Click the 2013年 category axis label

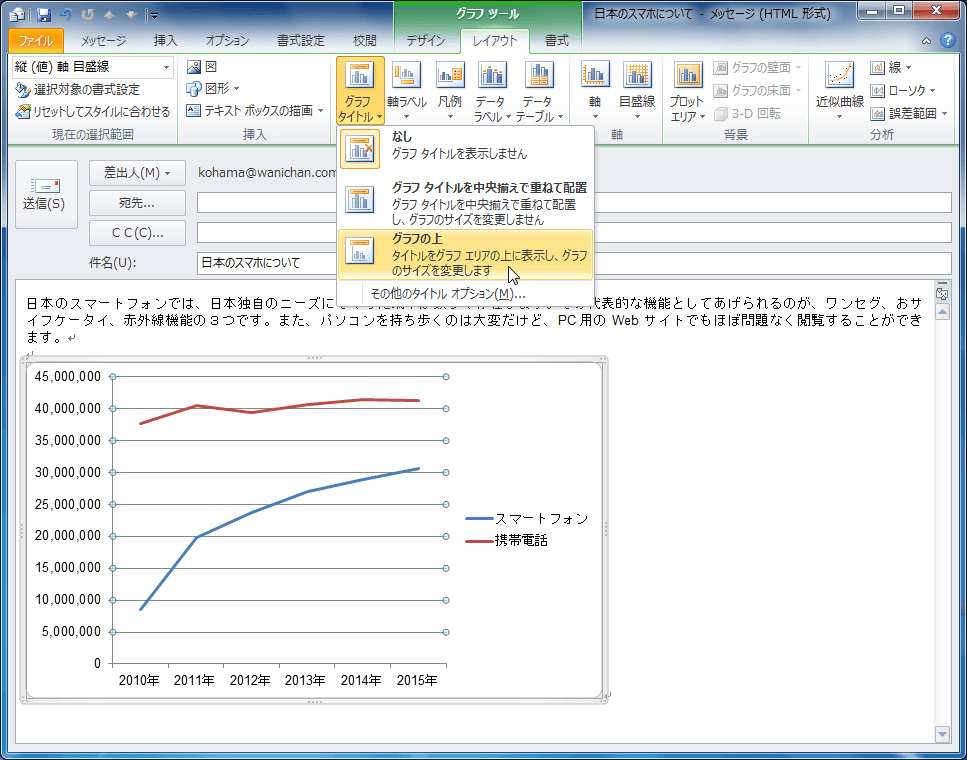tap(305, 680)
